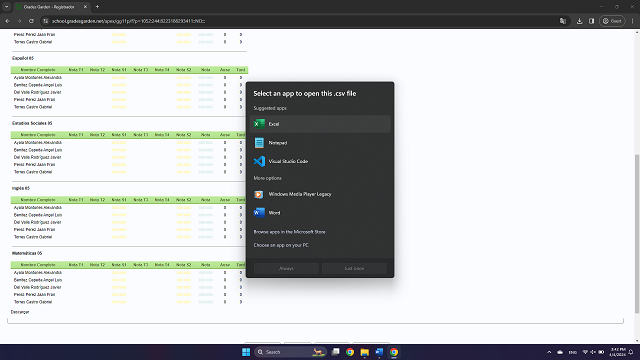Click the Matemáticas 05 section heading
Image resolution: width=640 pixels, height=360 pixels.
27,253
